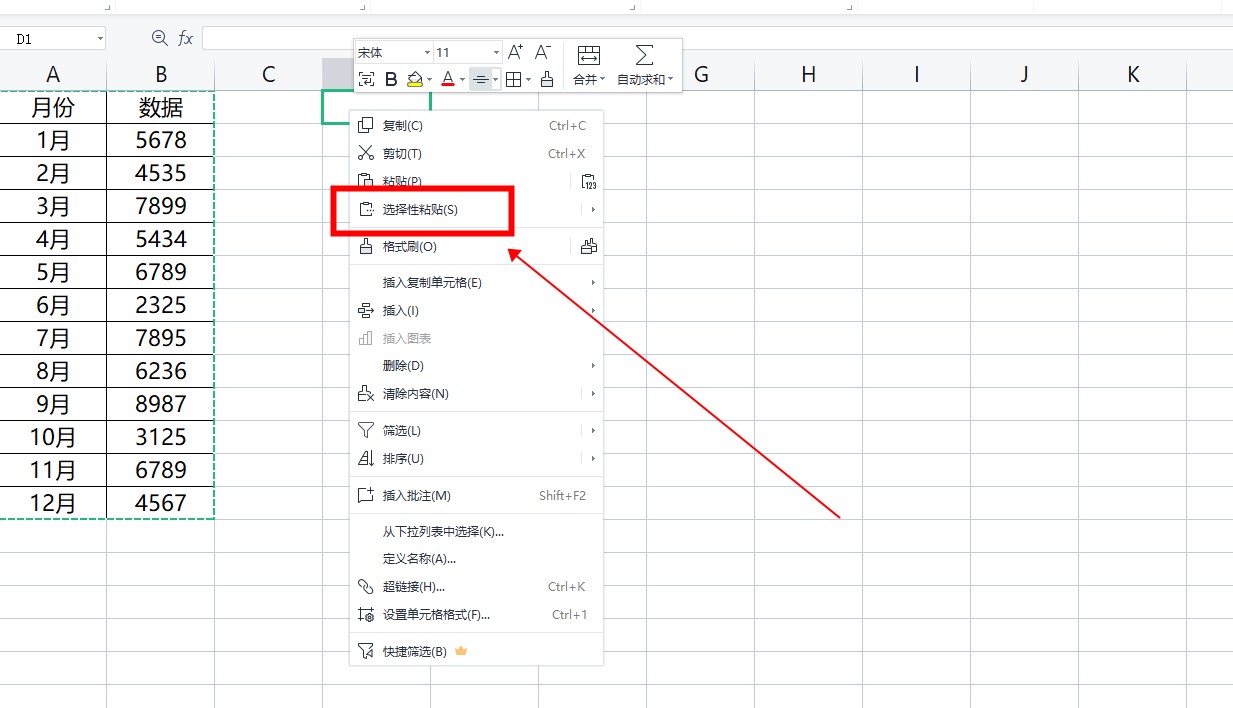This screenshot has width=1233, height=708.
Task: Click 超链接(H)... in context menu
Action: point(413,587)
